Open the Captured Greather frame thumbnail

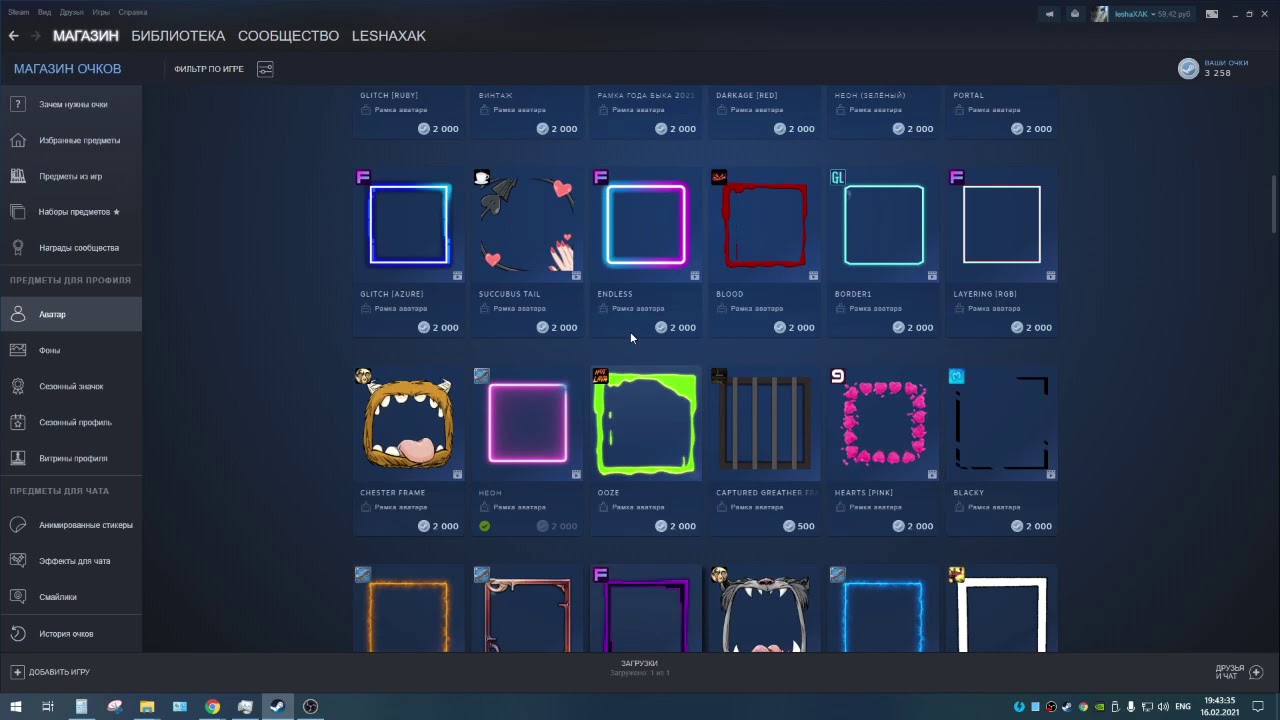tap(765, 423)
